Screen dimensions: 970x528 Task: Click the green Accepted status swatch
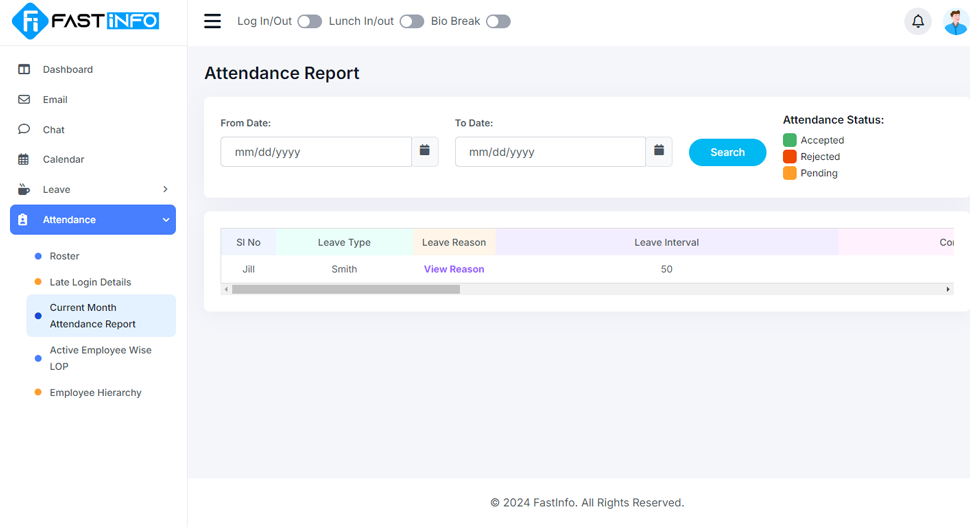(789, 140)
